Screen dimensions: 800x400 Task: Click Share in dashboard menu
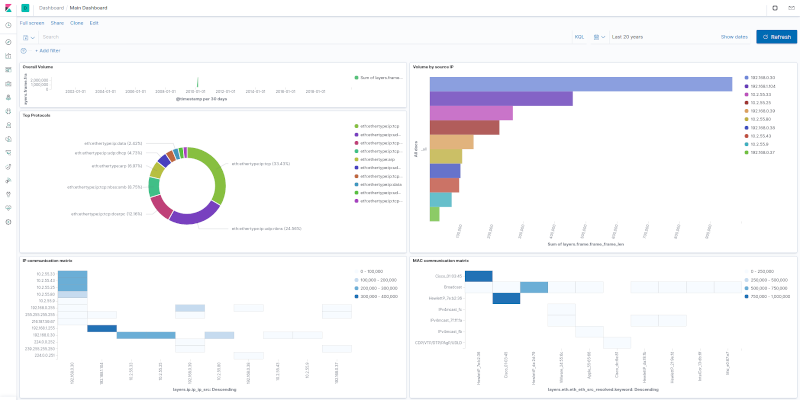click(57, 23)
